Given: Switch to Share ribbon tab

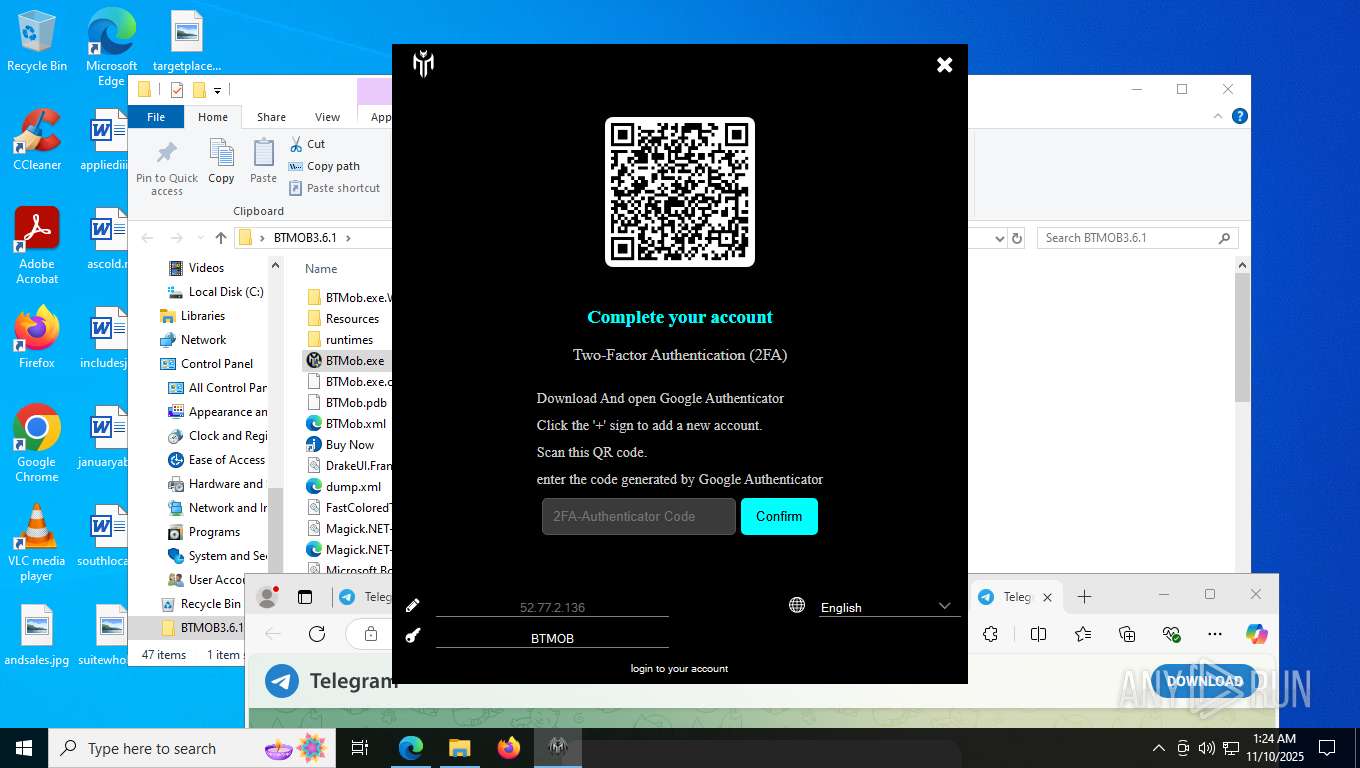Looking at the screenshot, I should (271, 117).
